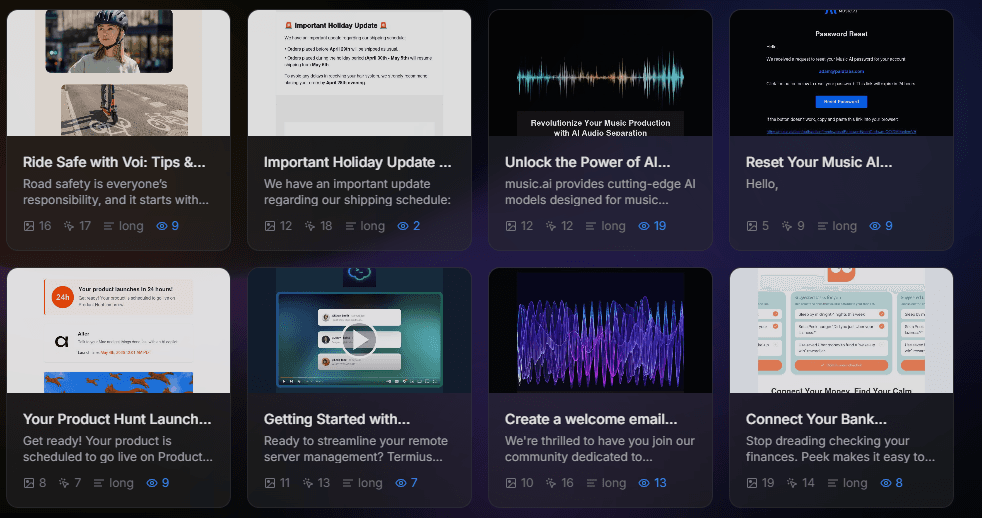The image size is (982, 518).
Task: Open the 'Important Holiday Update' title
Action: click(357, 162)
